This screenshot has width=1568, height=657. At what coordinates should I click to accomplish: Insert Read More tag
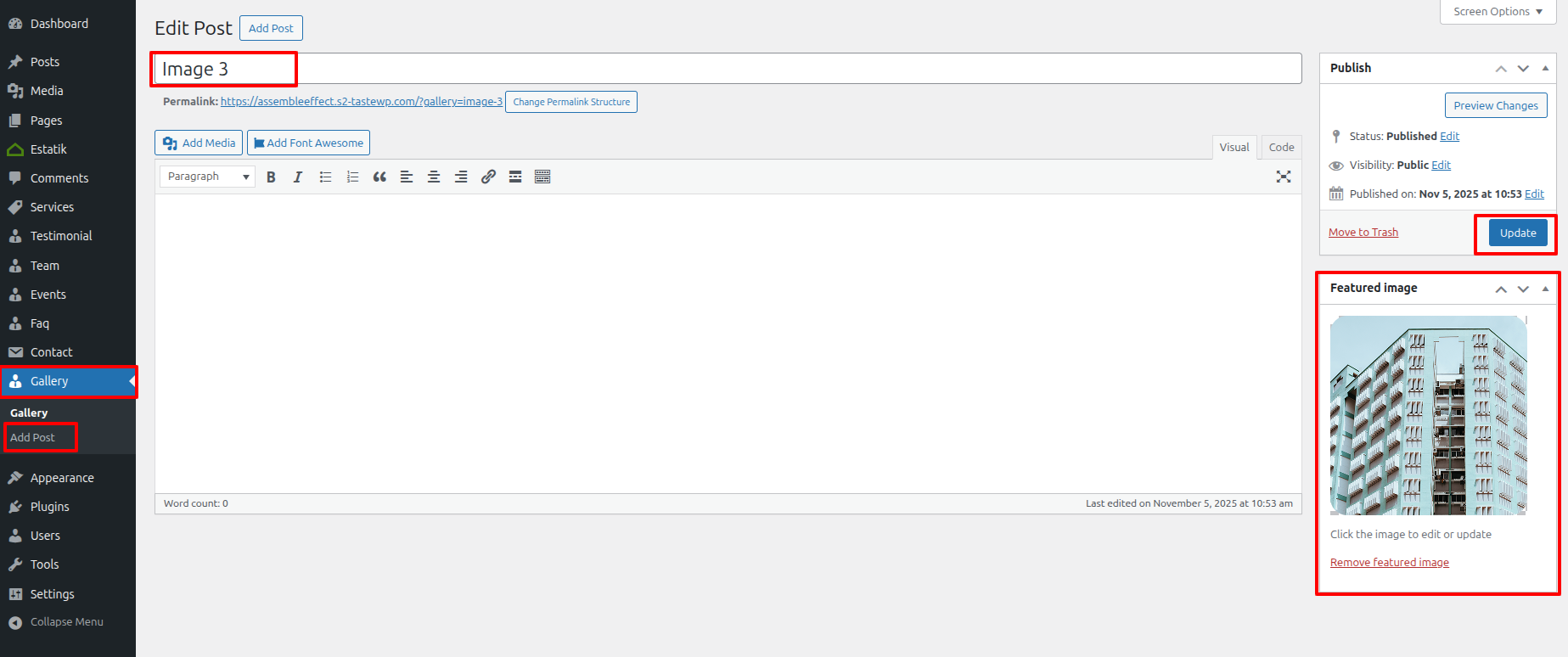point(515,177)
